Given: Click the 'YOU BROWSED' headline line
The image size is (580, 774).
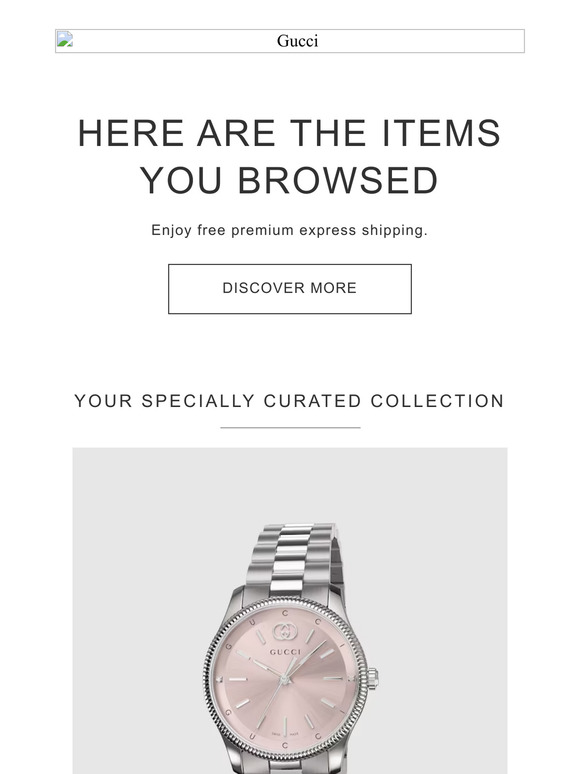Looking at the screenshot, I should point(290,180).
